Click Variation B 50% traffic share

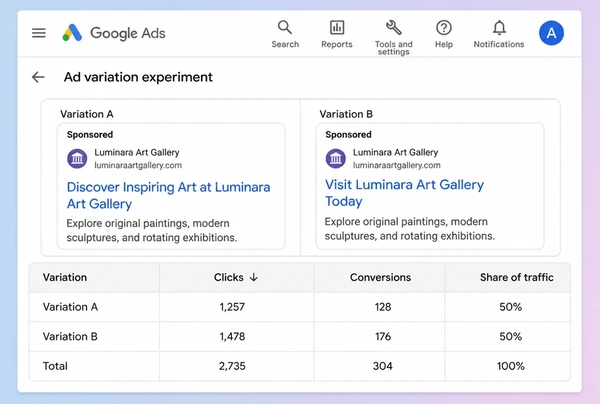[510, 337]
